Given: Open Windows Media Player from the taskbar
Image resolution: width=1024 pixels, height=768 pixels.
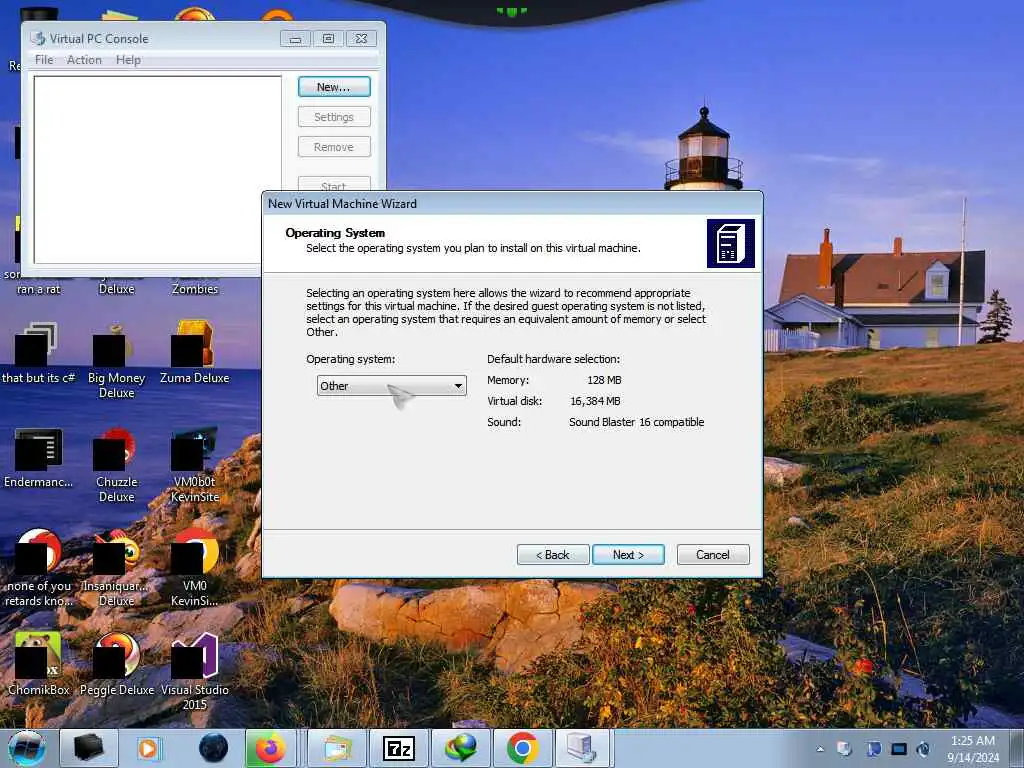Looking at the screenshot, I should coord(148,748).
